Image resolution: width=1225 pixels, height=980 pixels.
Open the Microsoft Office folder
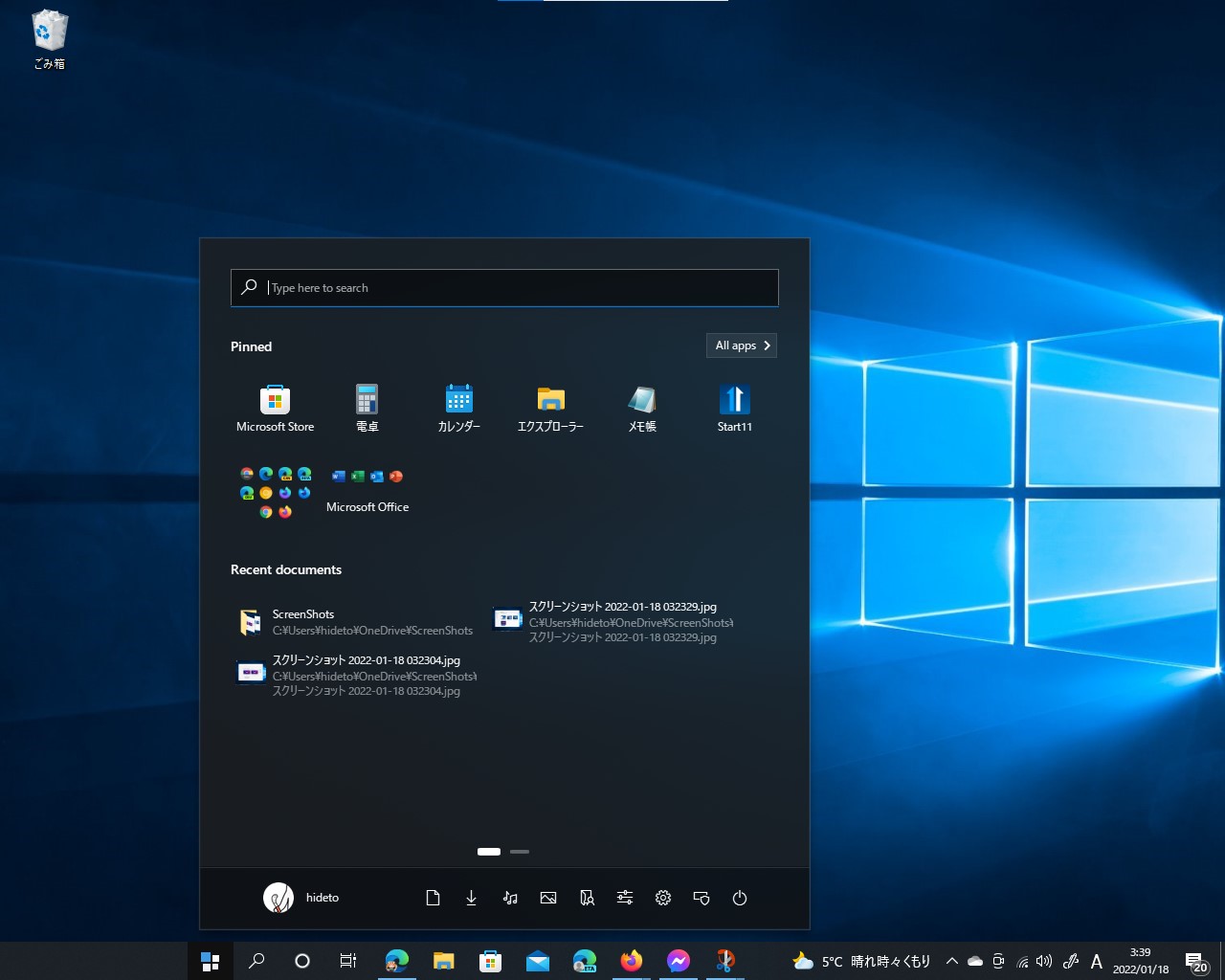tap(367, 491)
